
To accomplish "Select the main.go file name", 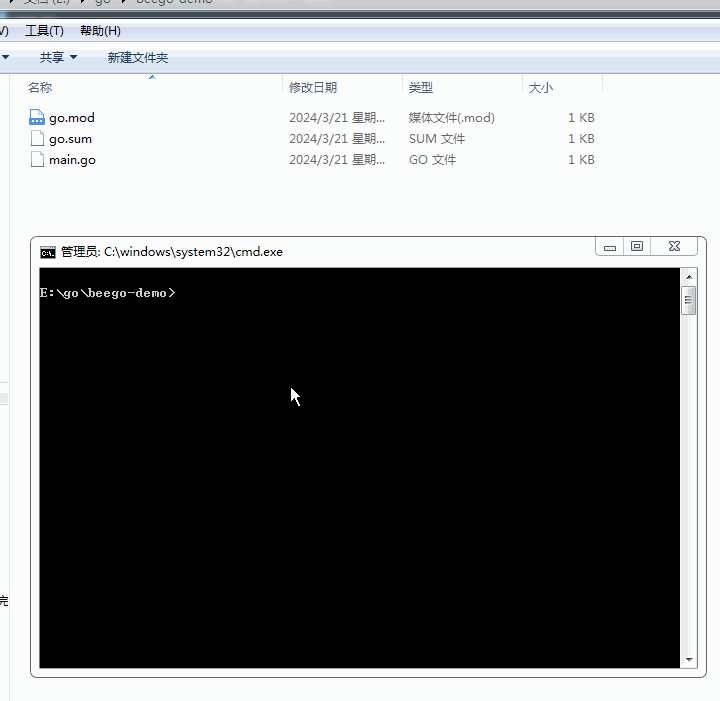I will pyautogui.click(x=72, y=160).
